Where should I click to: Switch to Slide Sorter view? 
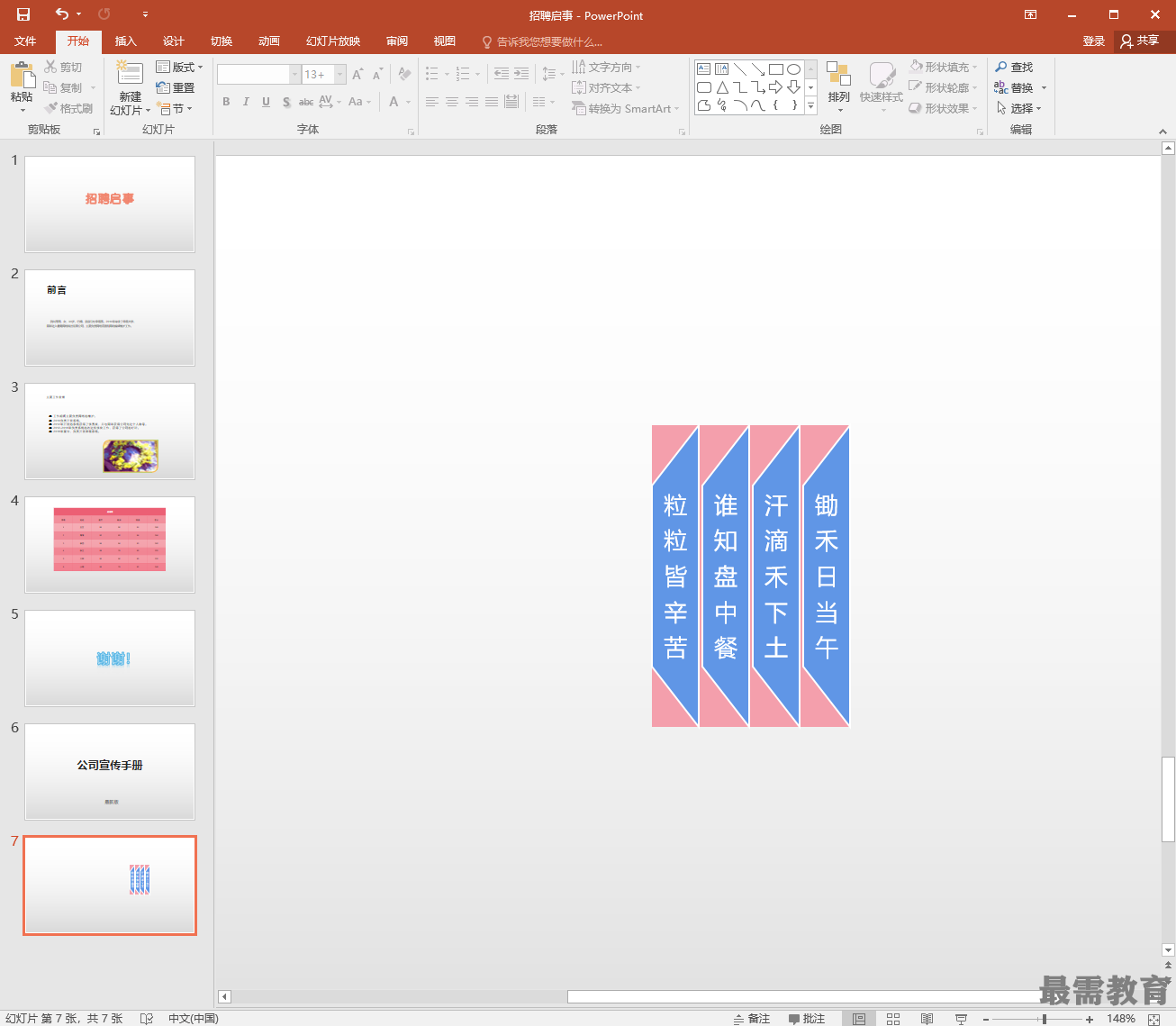coord(893,1019)
